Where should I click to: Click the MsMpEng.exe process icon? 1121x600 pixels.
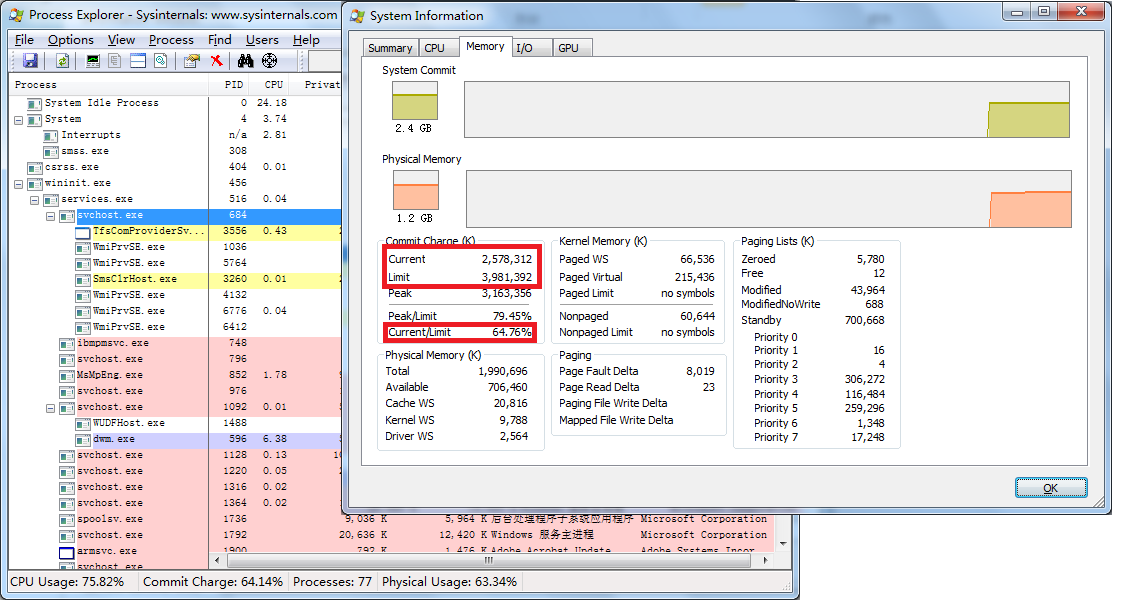(66, 375)
